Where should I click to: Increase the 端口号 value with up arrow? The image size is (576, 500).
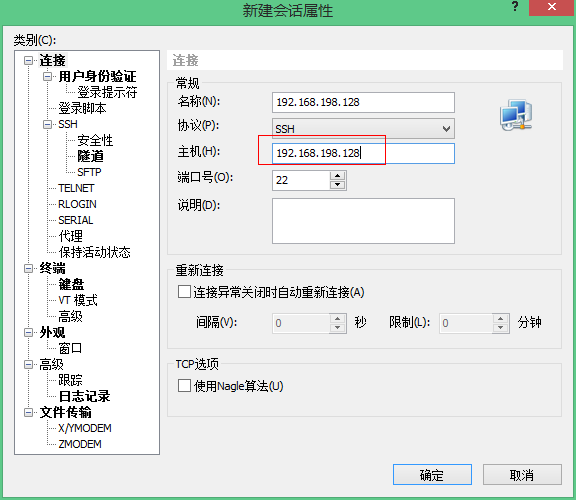tap(338, 175)
